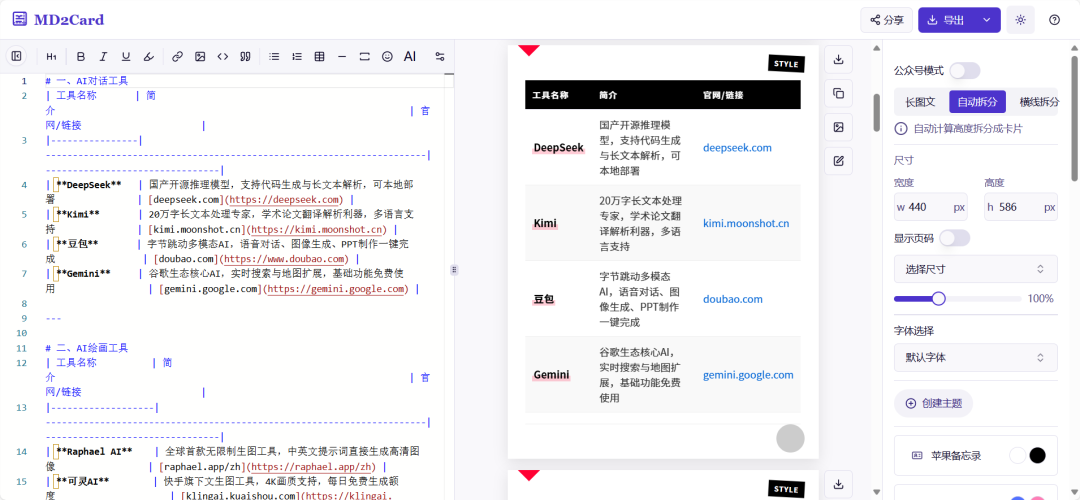Save first card as image
The image size is (1080, 500).
(x=838, y=127)
